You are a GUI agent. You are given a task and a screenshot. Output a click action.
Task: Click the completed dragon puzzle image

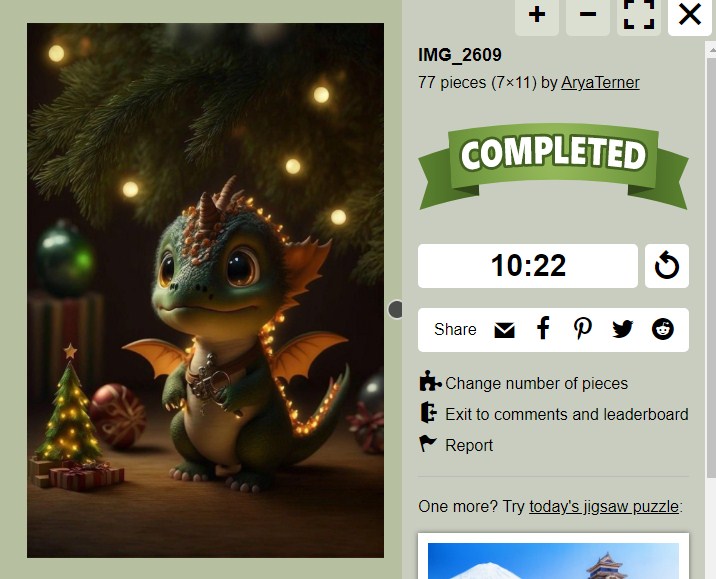point(205,290)
